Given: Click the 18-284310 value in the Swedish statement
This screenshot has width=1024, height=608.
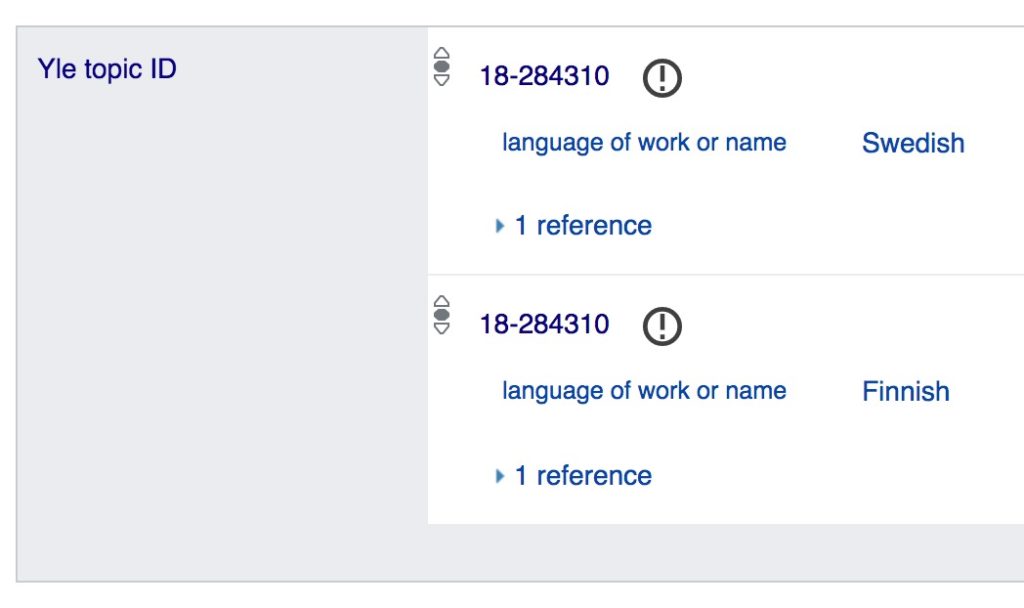Looking at the screenshot, I should tap(544, 76).
